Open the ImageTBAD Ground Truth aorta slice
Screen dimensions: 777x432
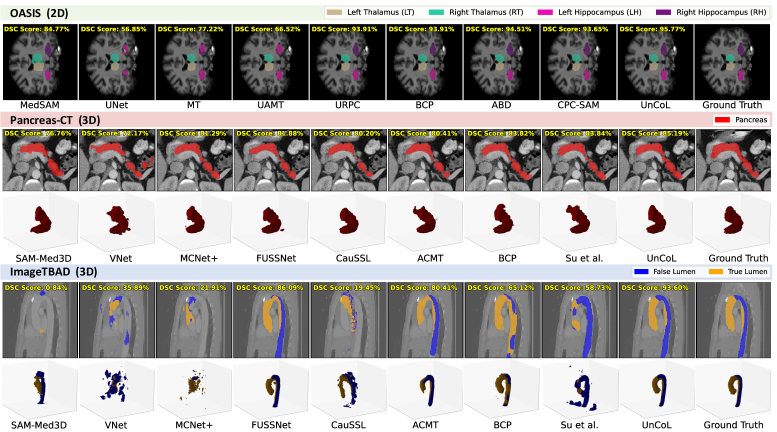[x=734, y=320]
